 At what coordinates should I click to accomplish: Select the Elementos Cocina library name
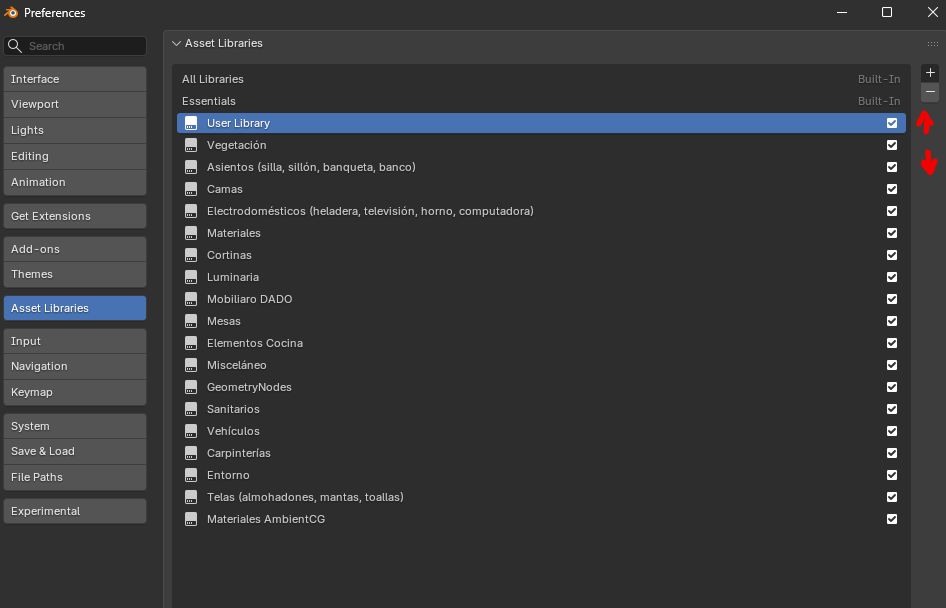(255, 343)
